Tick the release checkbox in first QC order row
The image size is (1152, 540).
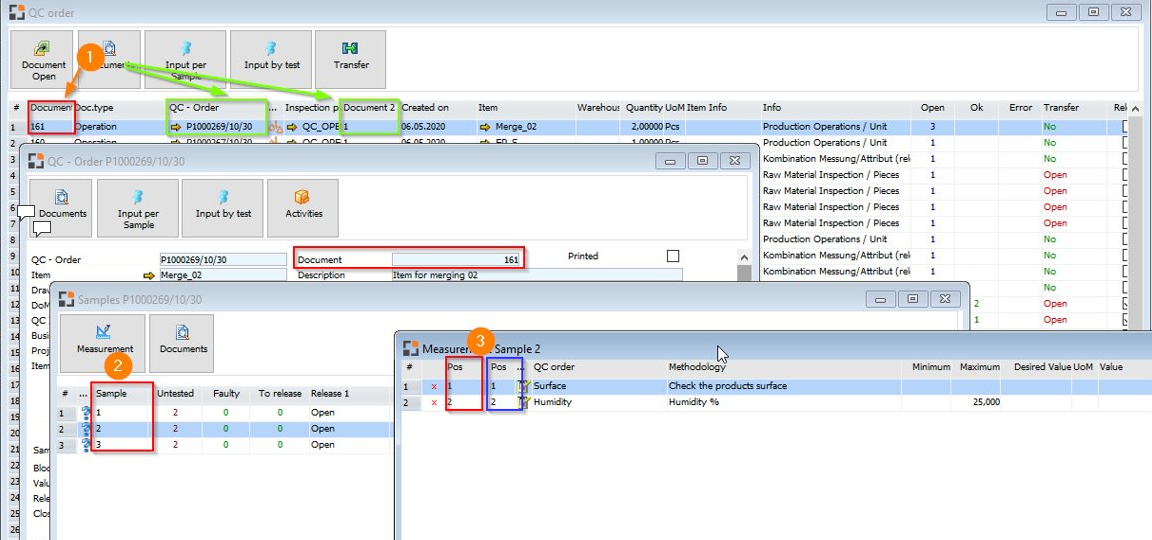tap(1126, 127)
